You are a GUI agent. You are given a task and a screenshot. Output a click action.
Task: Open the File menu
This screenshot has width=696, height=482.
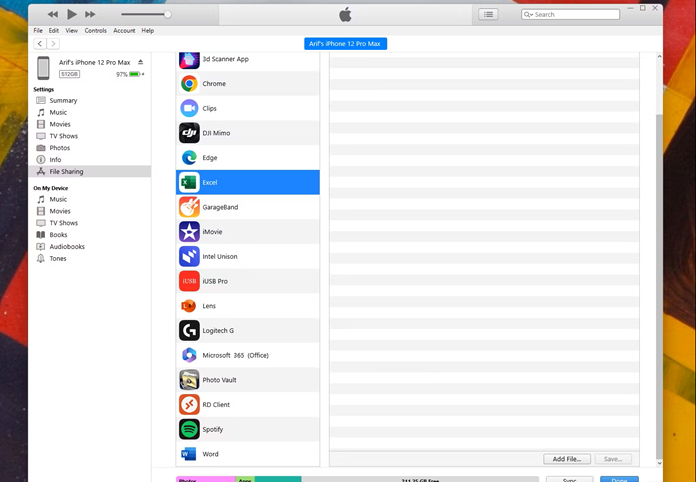pyautogui.click(x=38, y=31)
